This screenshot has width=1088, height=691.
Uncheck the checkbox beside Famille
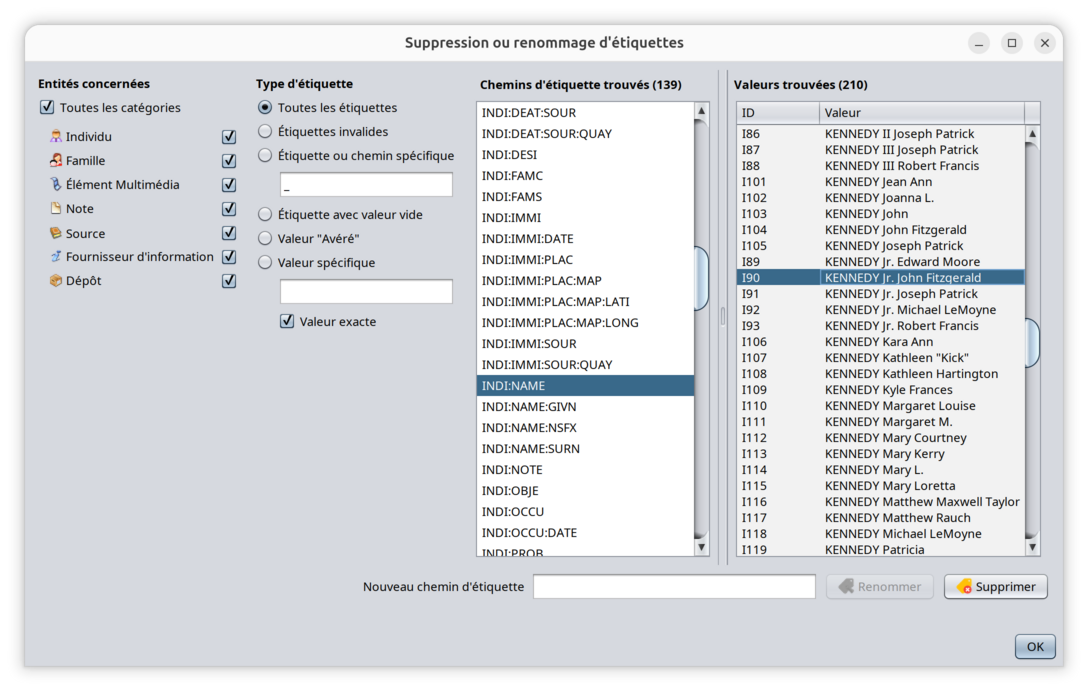[x=229, y=161]
